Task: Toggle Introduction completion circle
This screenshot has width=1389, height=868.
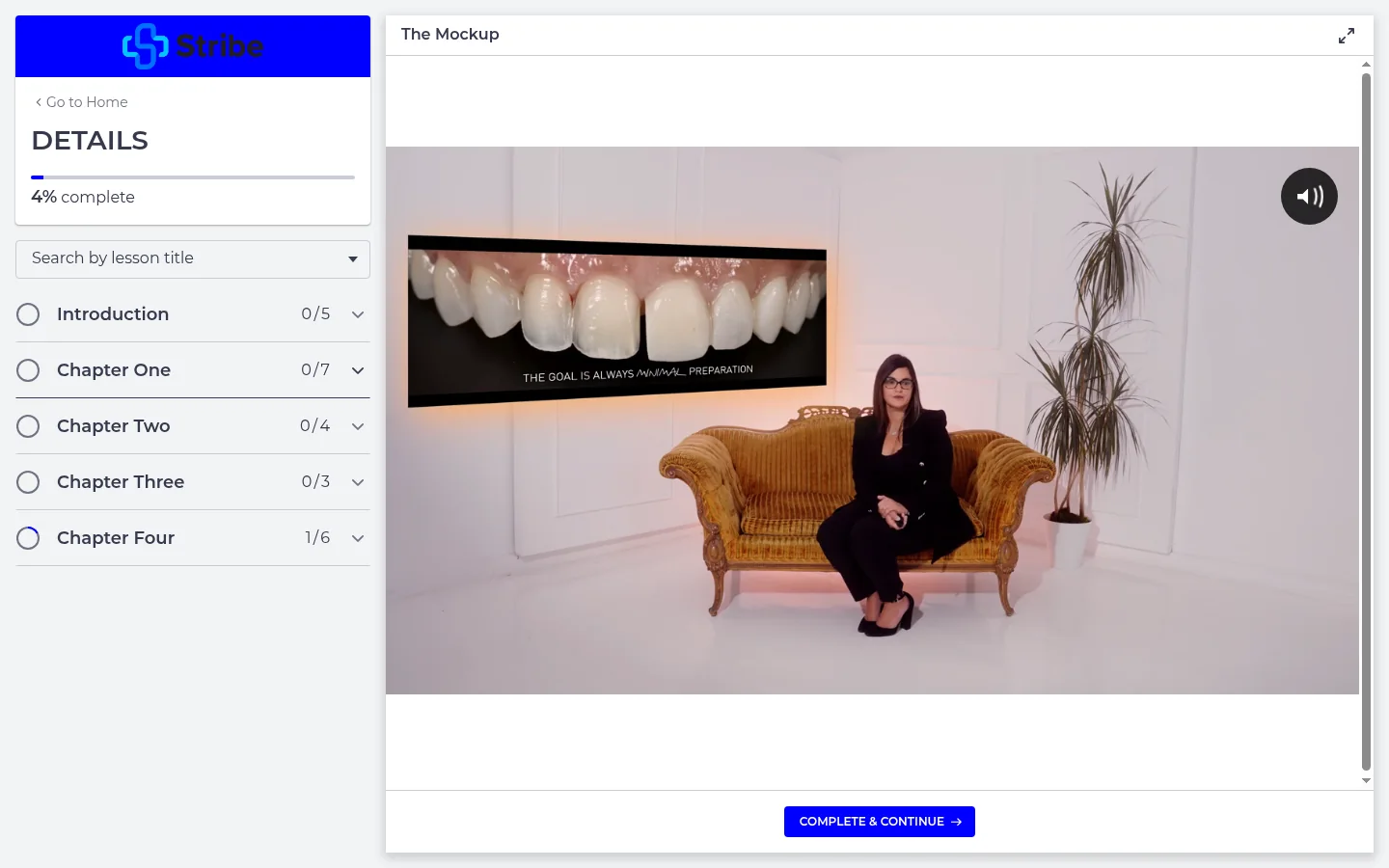Action: (x=28, y=314)
